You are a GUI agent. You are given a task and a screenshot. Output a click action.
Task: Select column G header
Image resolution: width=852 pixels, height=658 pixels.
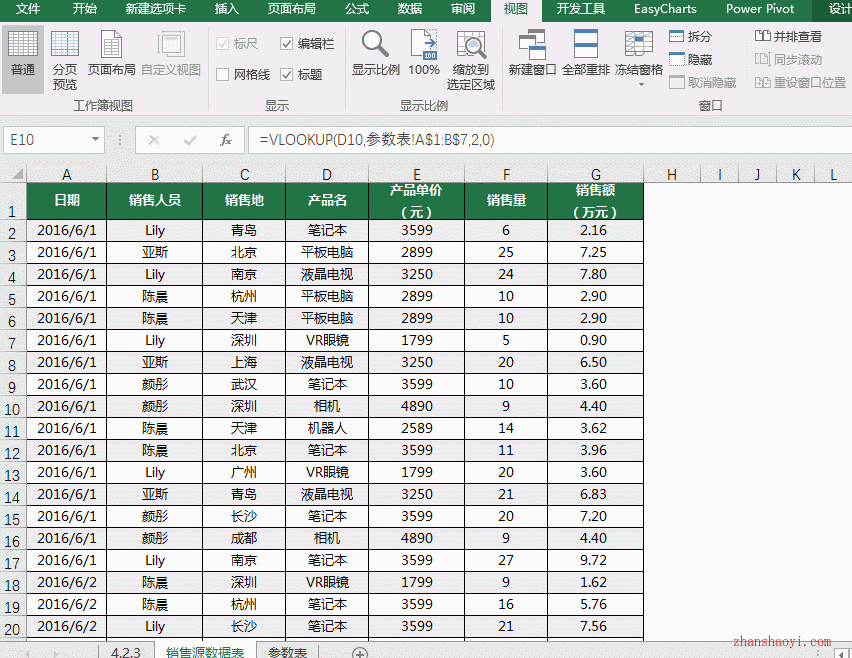pyautogui.click(x=596, y=174)
